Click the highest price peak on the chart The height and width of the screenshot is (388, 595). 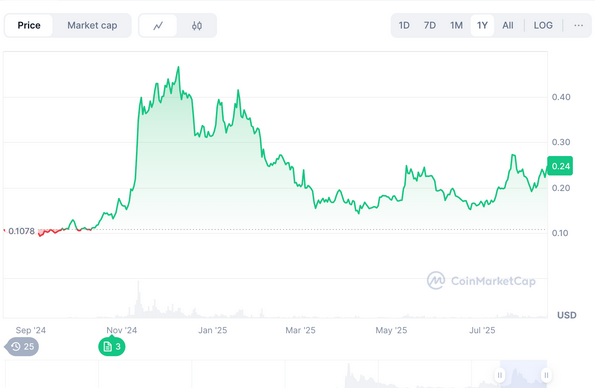pos(178,68)
